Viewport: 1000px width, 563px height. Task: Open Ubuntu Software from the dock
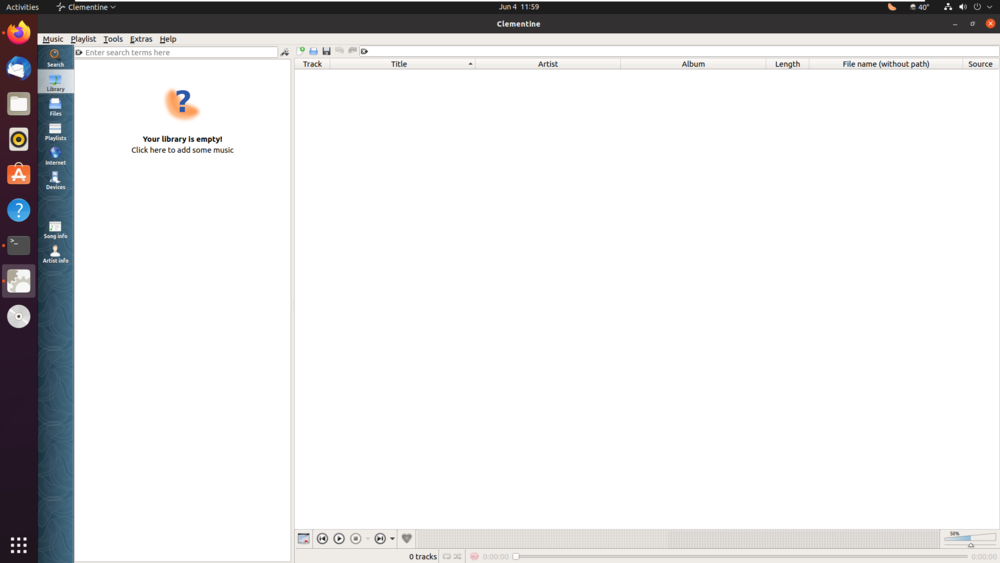pyautogui.click(x=18, y=175)
